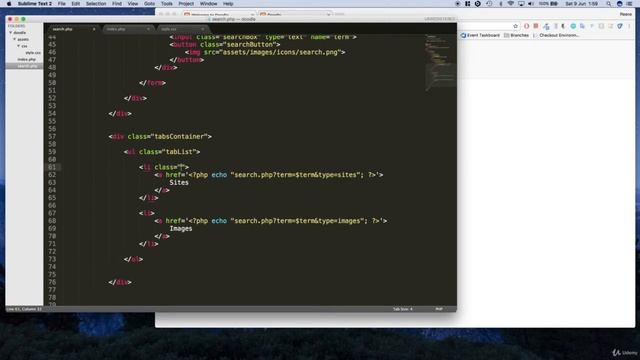
Task: Click the shield extension icon in browser
Action: [x=620, y=26]
